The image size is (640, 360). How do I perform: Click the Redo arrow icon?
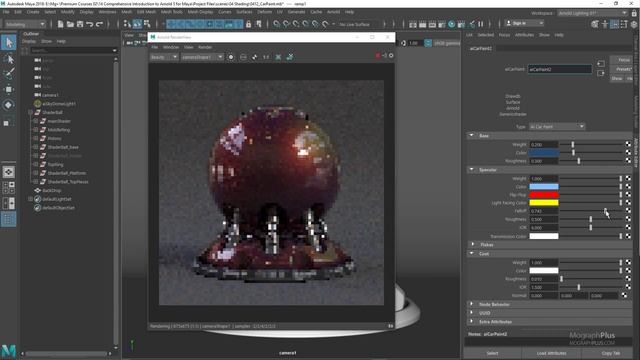(x=100, y=24)
